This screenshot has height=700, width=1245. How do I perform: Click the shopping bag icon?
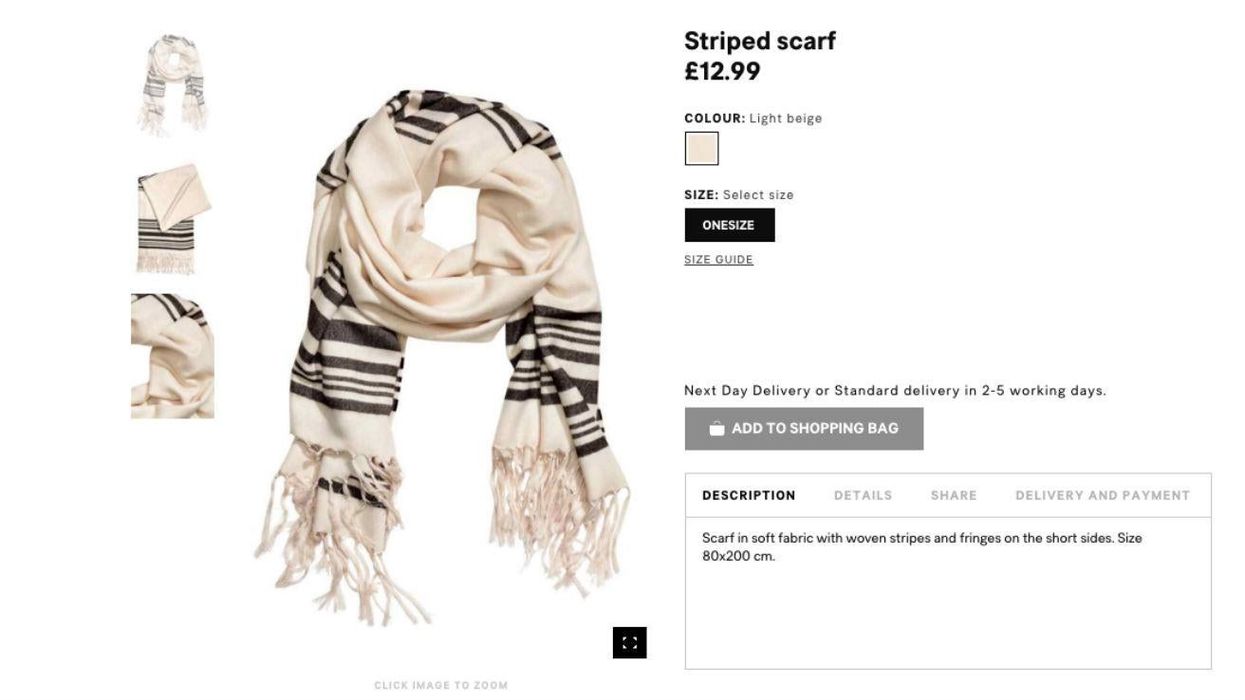pos(716,429)
